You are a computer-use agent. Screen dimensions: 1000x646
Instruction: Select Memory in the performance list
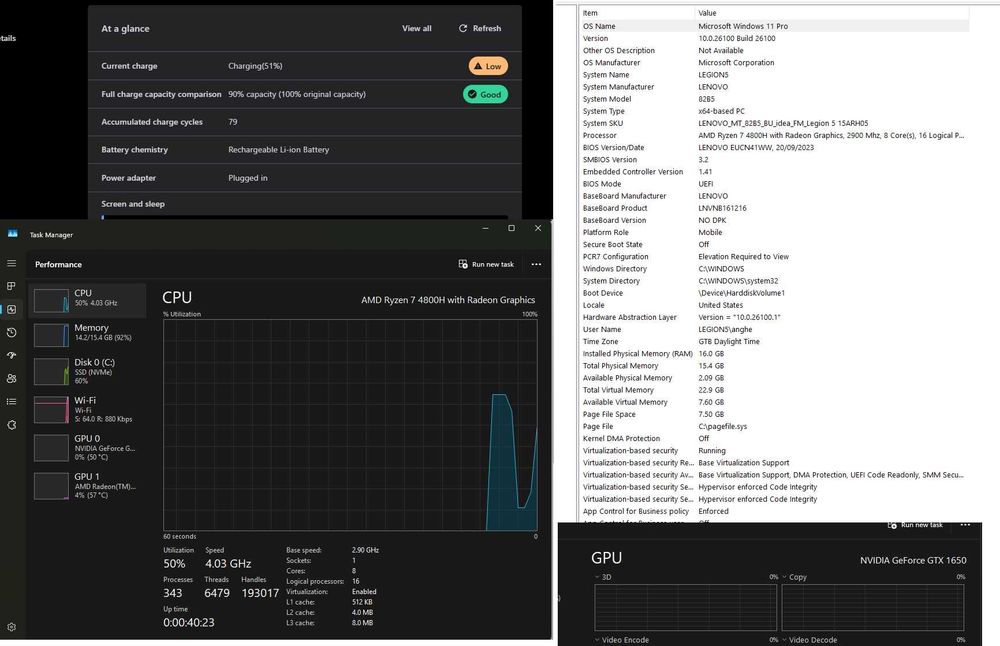click(x=87, y=334)
